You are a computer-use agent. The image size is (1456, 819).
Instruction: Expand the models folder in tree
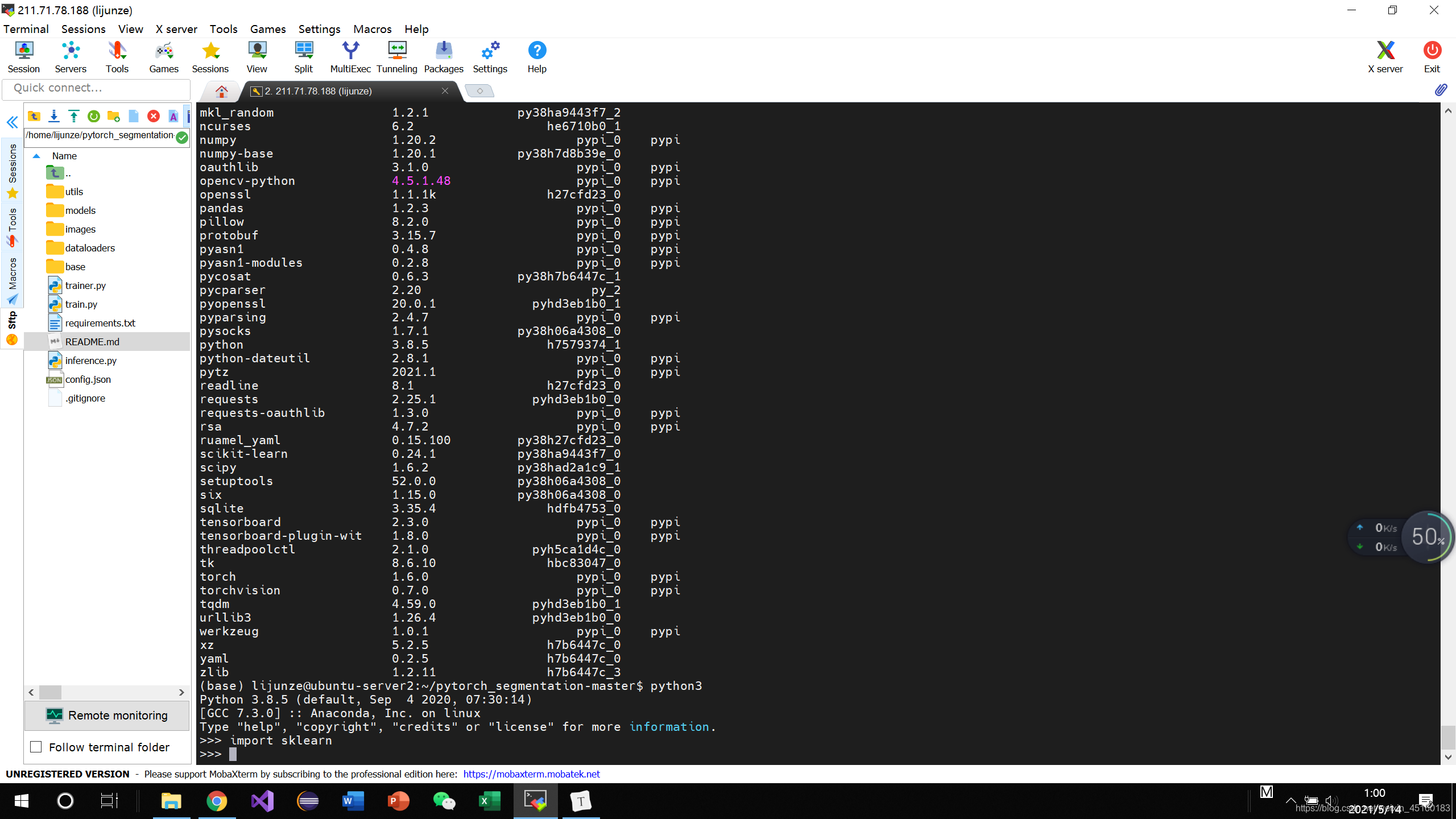[80, 210]
